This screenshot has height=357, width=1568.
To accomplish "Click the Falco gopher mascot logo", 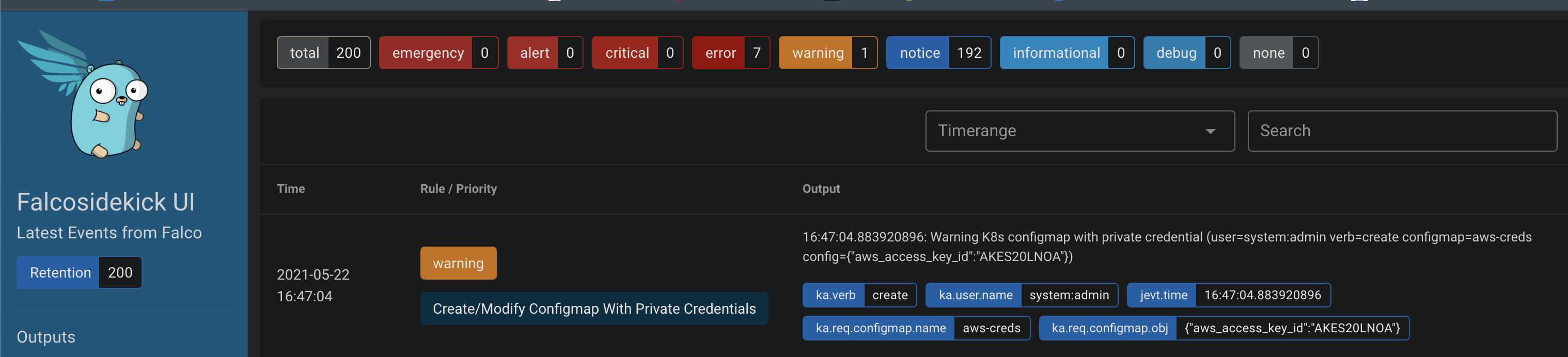I will tap(85, 94).
